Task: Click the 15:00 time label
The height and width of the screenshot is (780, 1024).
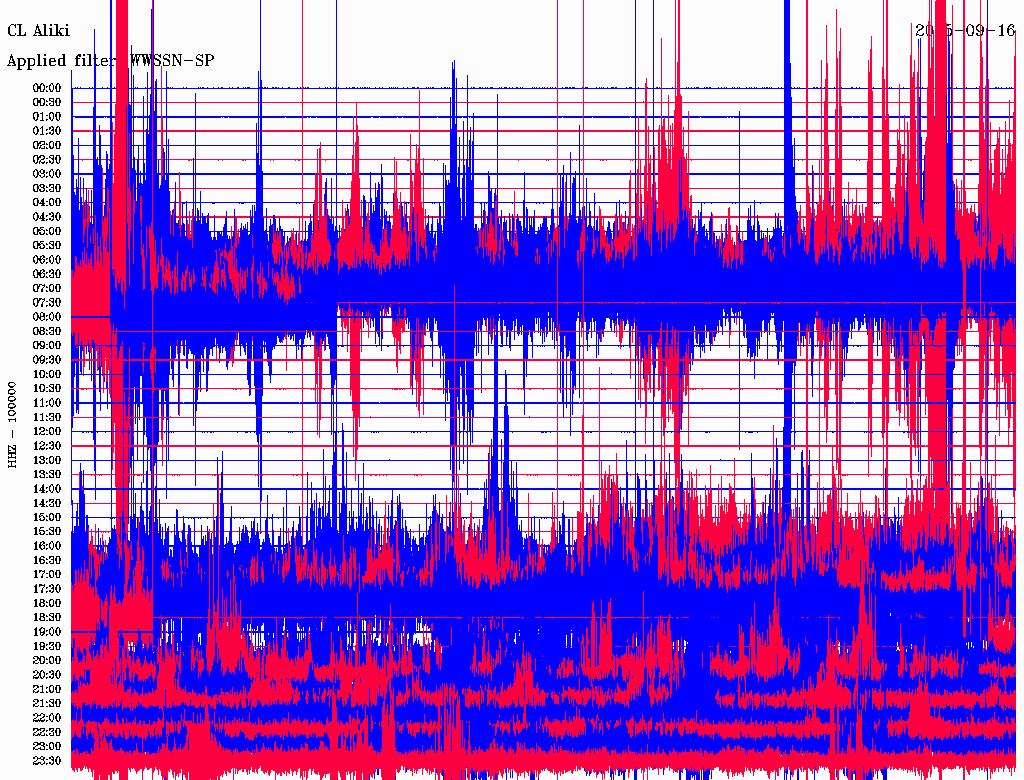Action: point(47,517)
